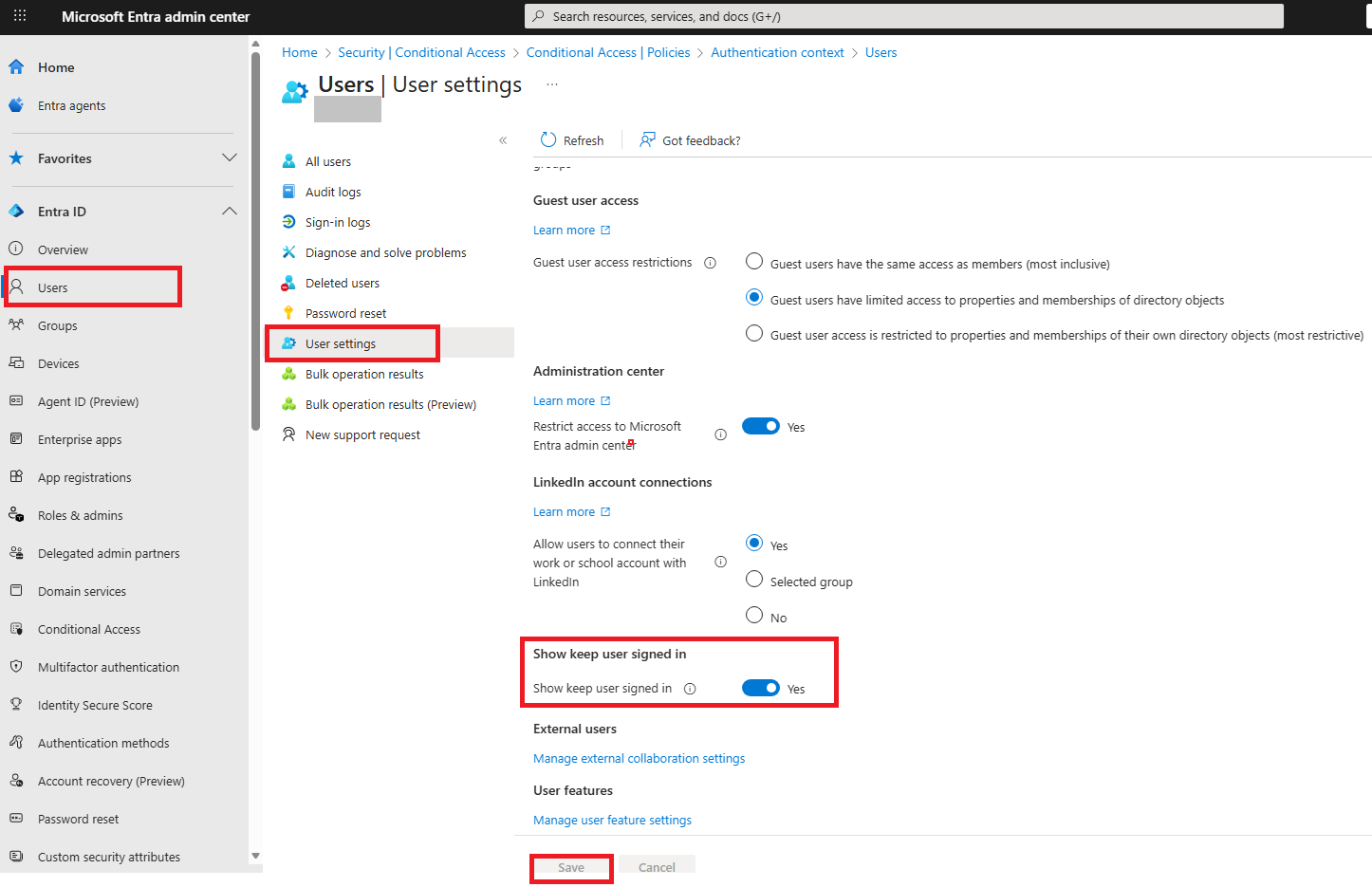Select Guest users have same access as members
The width and height of the screenshot is (1372, 887).
[x=754, y=261]
